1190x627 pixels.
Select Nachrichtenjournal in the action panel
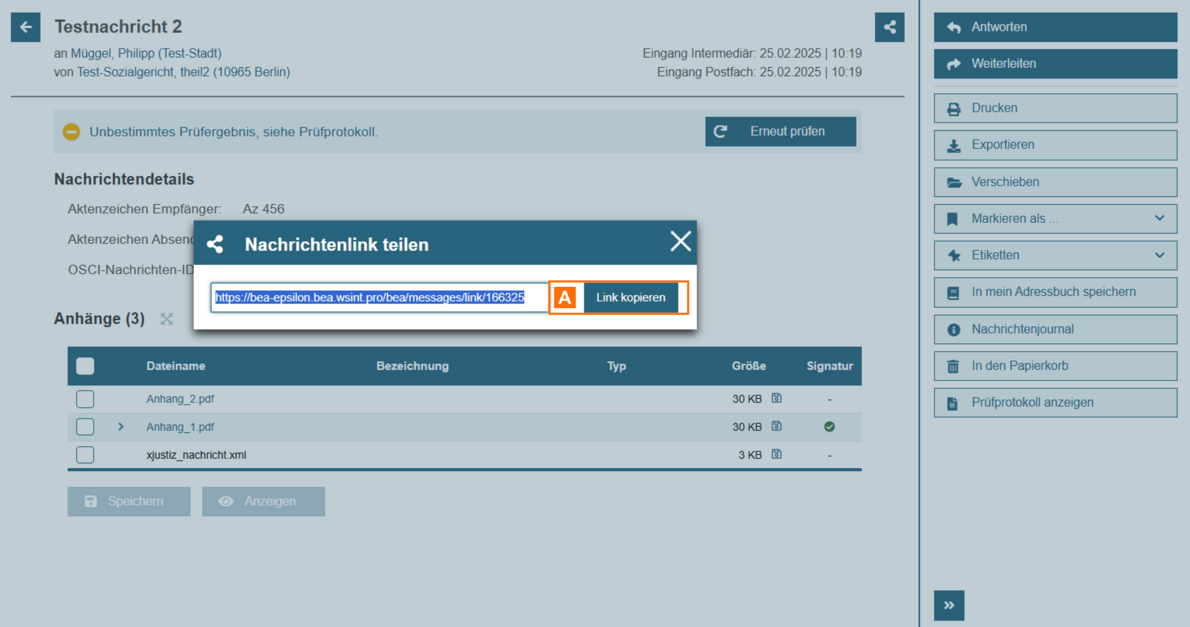pyautogui.click(x=1055, y=329)
